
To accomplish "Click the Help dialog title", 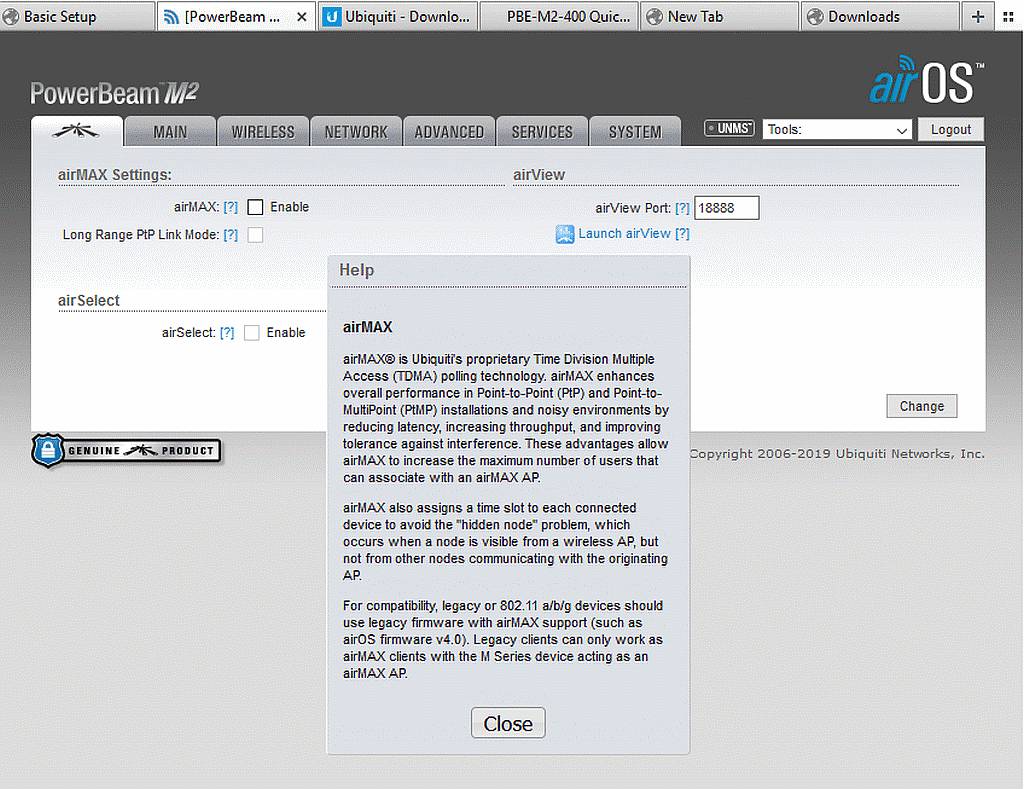I will [357, 270].
